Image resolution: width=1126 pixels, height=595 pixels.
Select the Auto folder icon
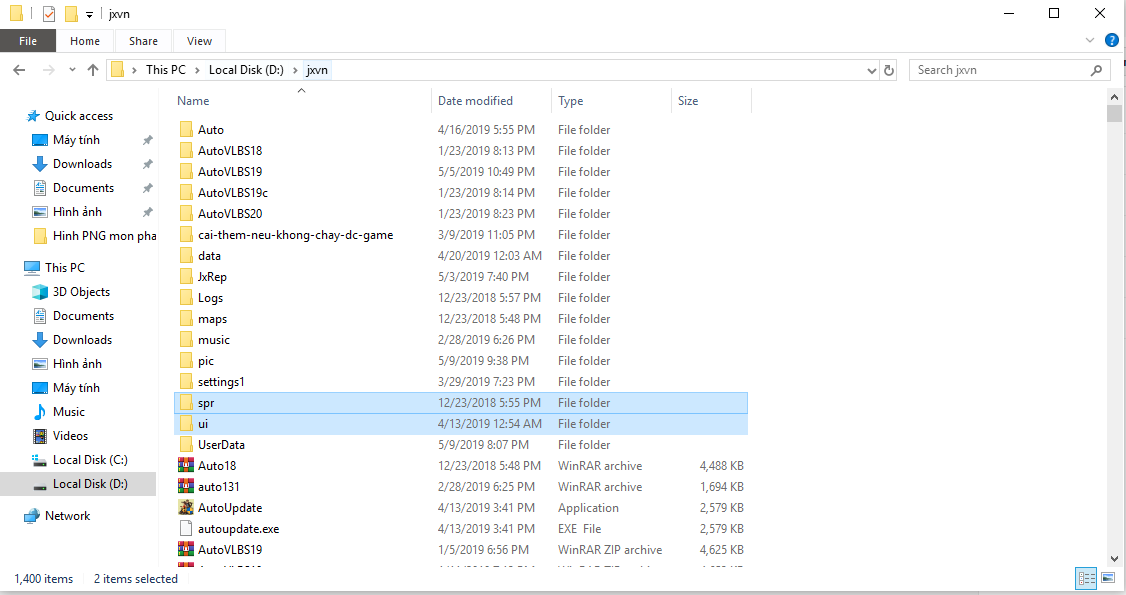(186, 129)
